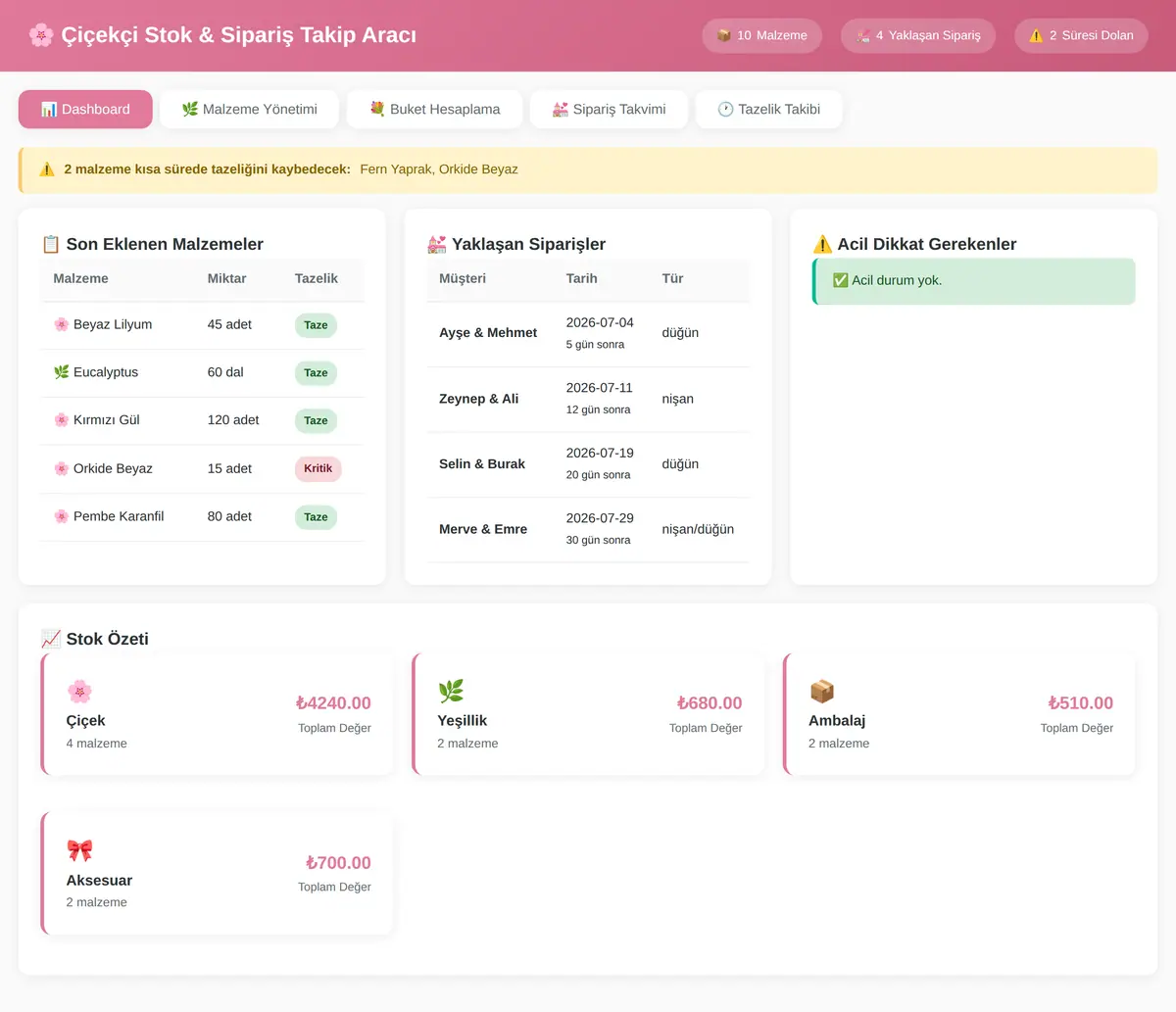Click the Aksesuar ribbon icon
This screenshot has width=1176, height=1012.
[79, 849]
